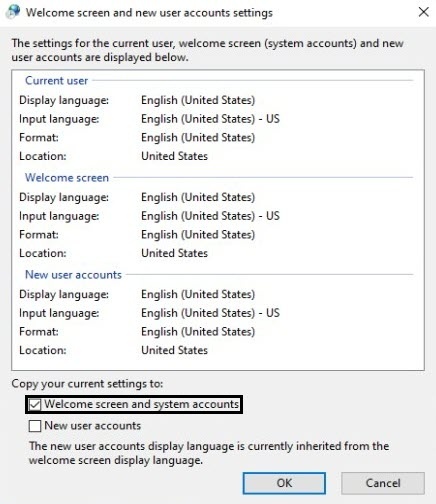Click the New user accounts section header

tap(73, 275)
